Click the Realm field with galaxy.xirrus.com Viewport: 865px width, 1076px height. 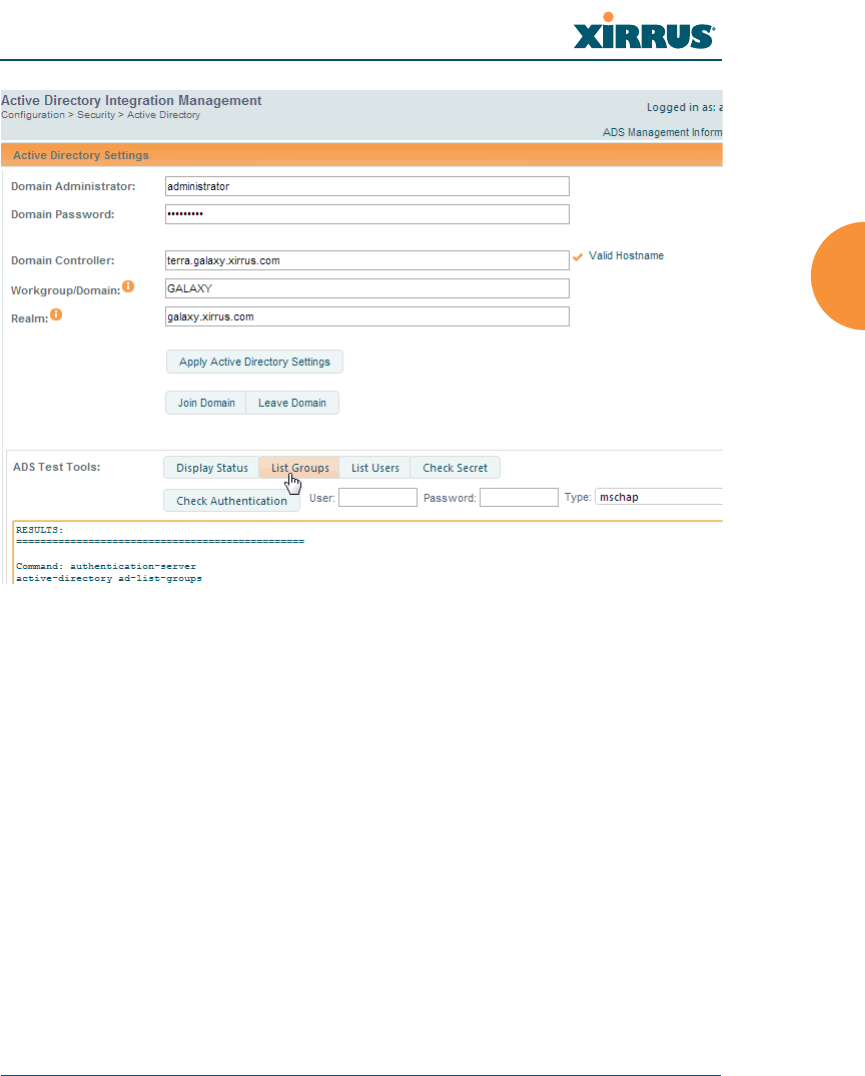(367, 316)
